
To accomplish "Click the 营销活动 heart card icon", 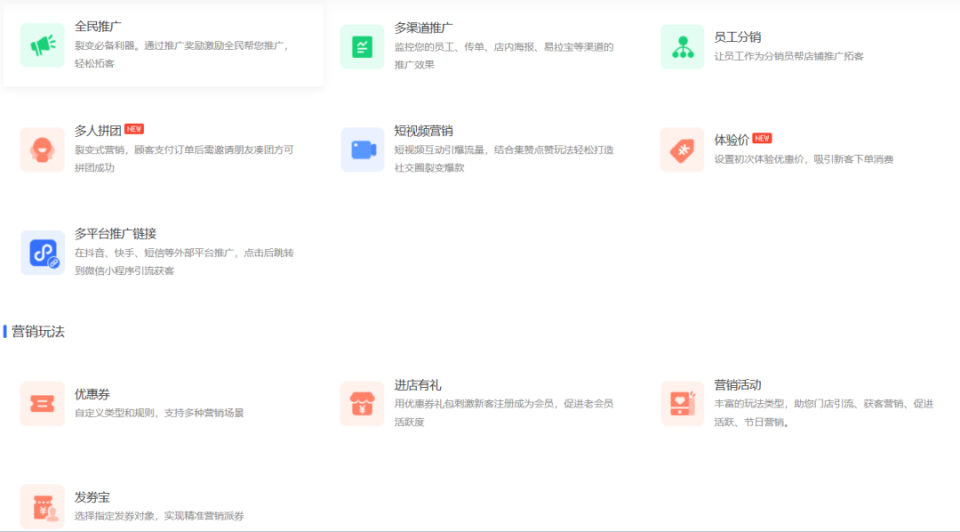I will [682, 403].
